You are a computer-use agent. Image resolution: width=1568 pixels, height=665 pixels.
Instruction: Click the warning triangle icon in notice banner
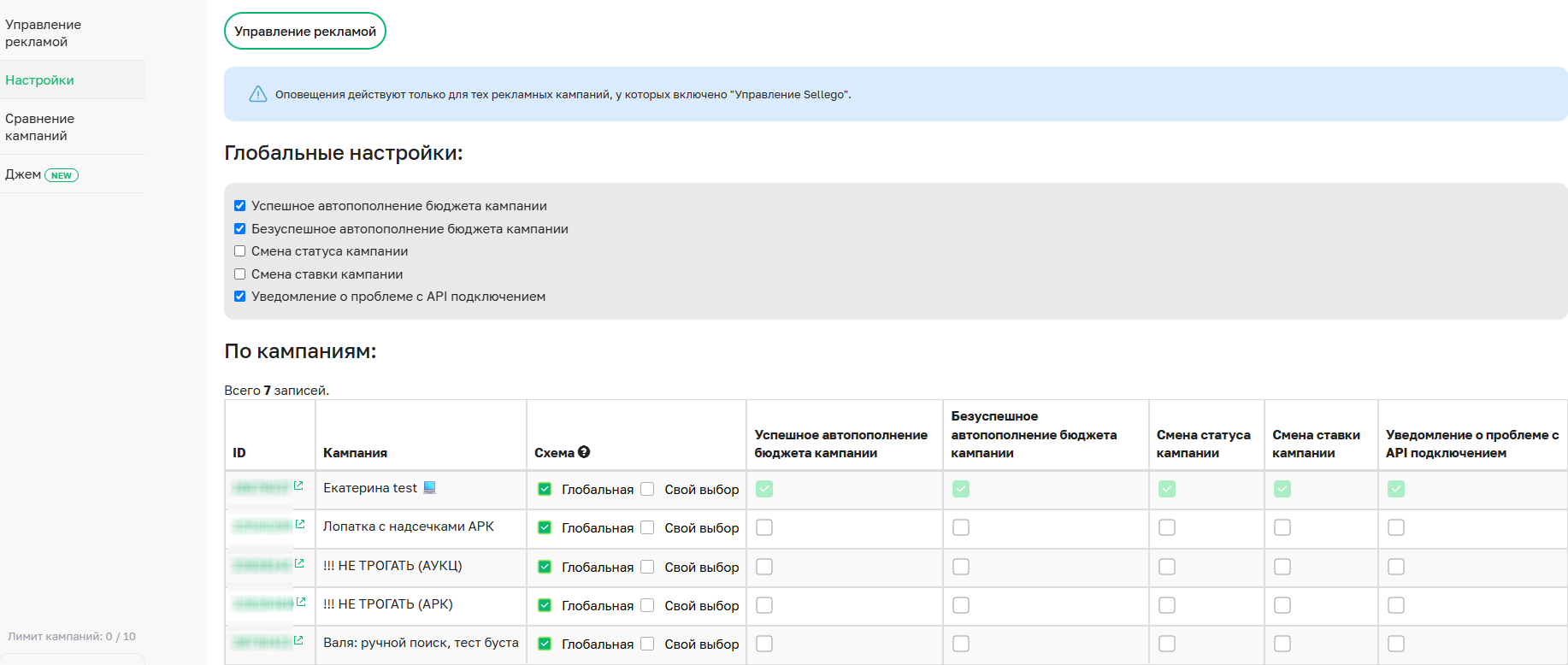tap(257, 94)
